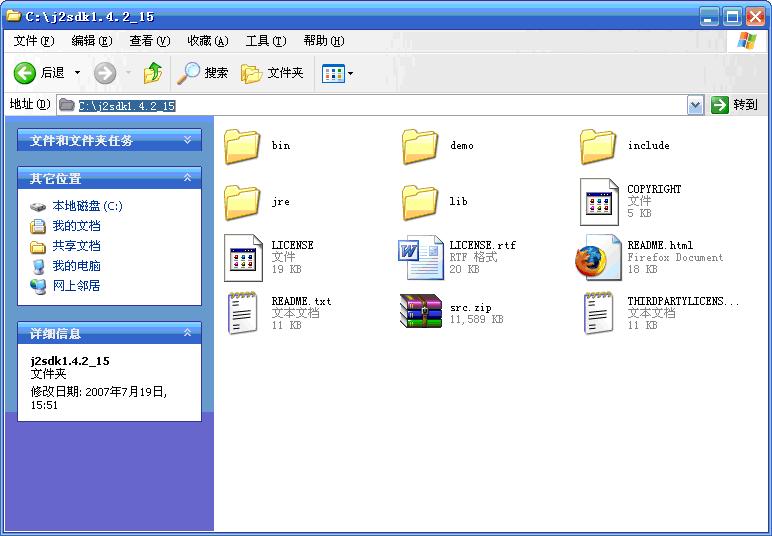Open the 收藏(A) menu
Screen dimensions: 772x536
pyautogui.click(x=208, y=41)
